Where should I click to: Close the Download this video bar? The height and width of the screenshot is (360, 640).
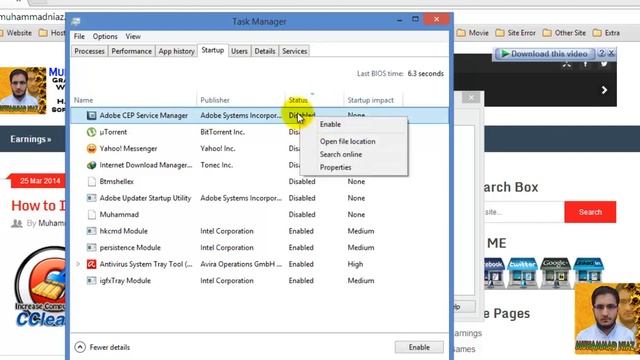(x=611, y=53)
